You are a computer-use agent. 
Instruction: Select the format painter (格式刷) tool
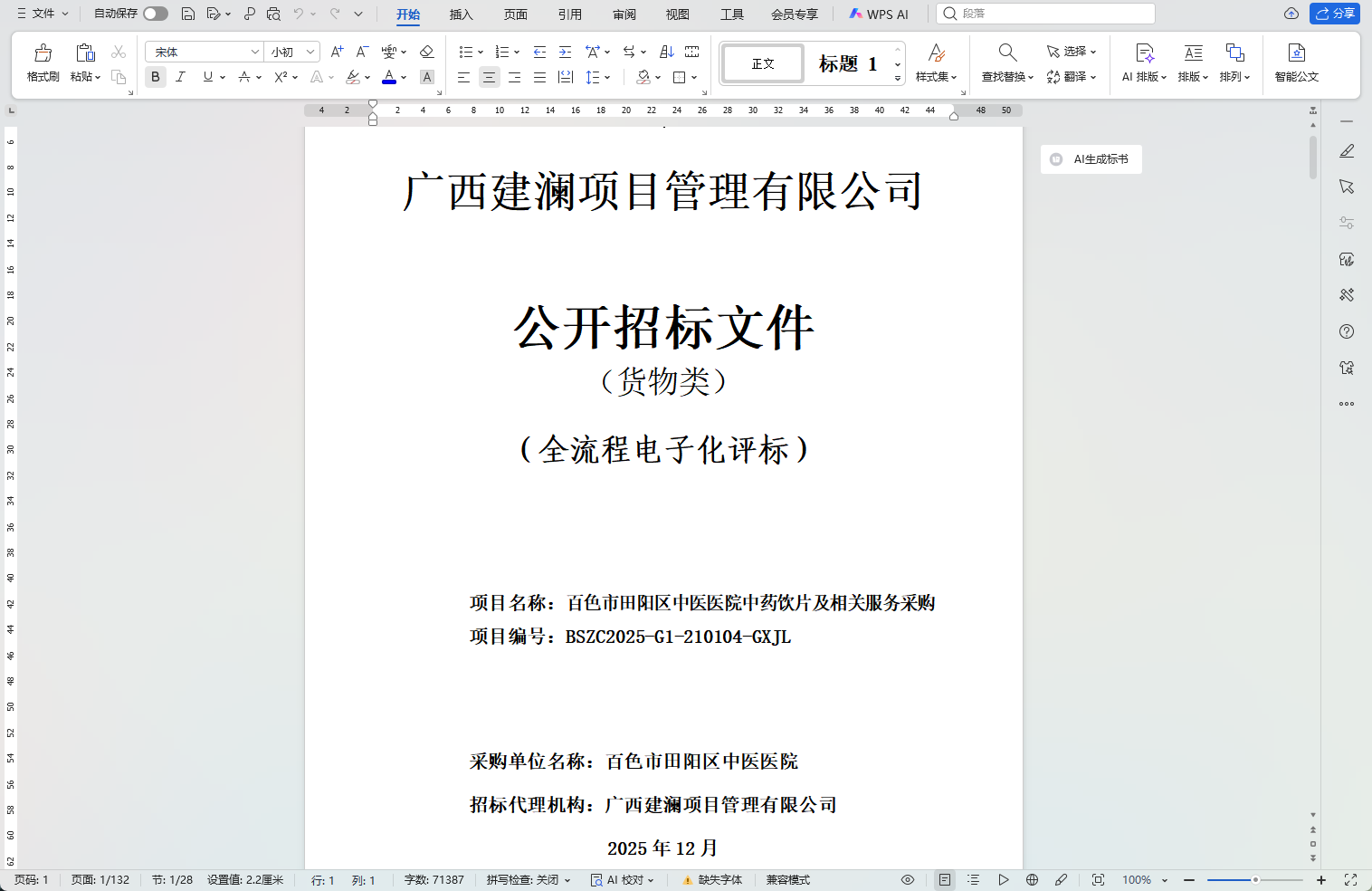click(42, 63)
